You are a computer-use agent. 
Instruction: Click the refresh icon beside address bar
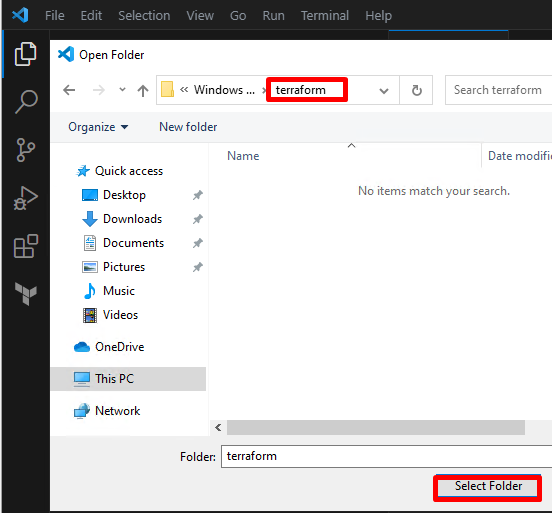[416, 90]
